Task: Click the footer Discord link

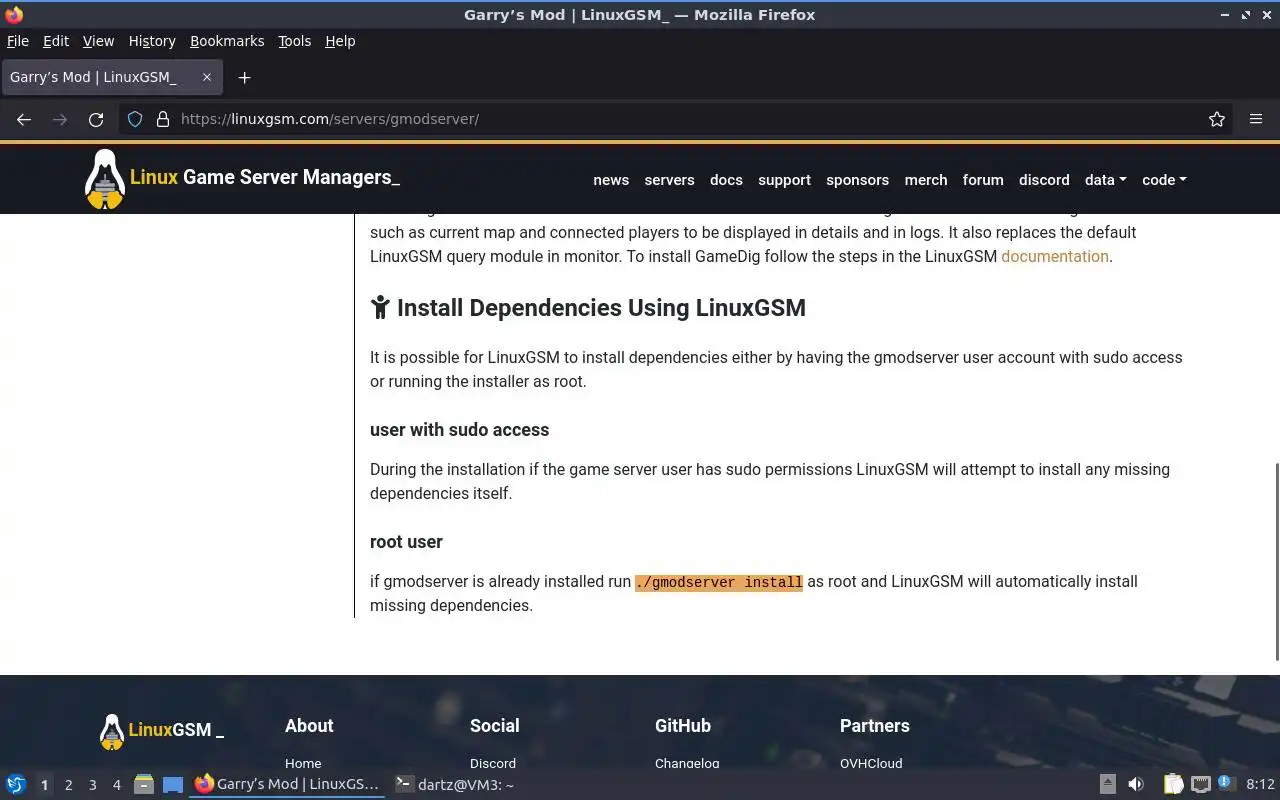Action: [493, 763]
